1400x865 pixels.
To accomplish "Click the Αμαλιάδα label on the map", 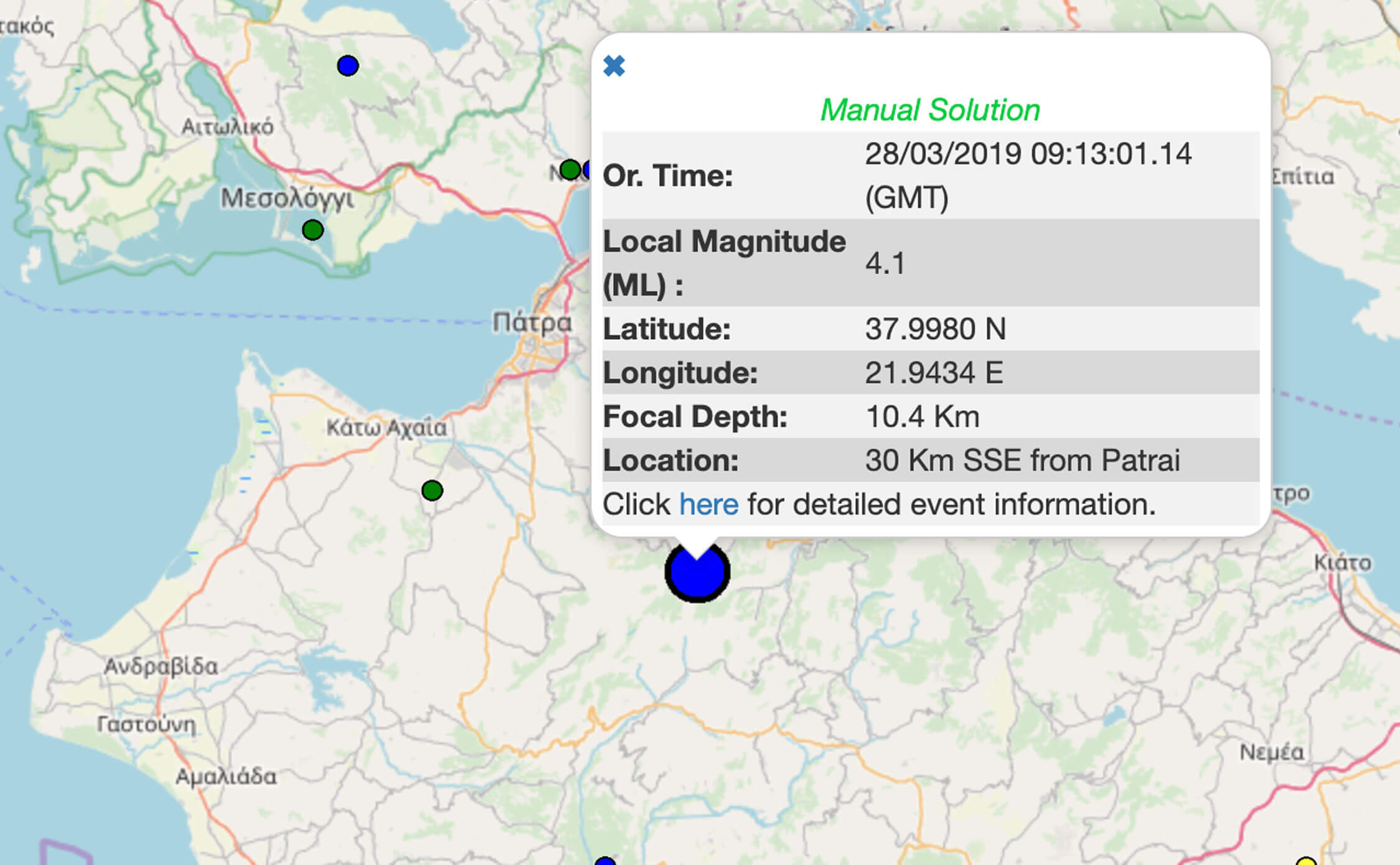I will click(x=226, y=777).
